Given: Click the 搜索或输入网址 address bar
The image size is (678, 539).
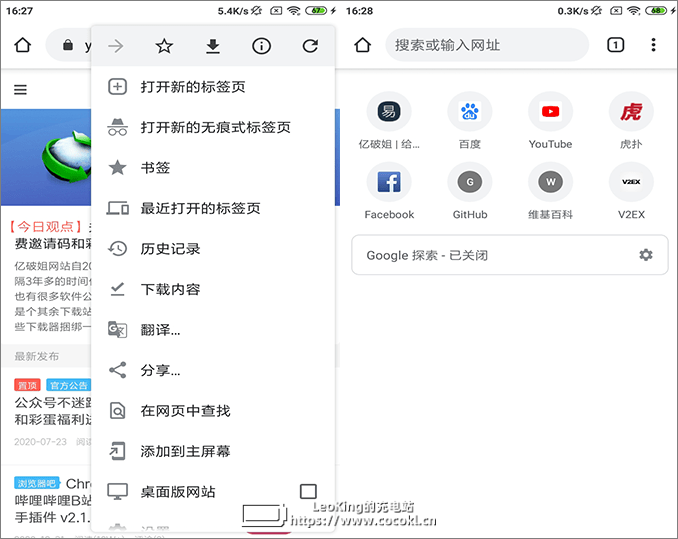Looking at the screenshot, I should point(487,45).
